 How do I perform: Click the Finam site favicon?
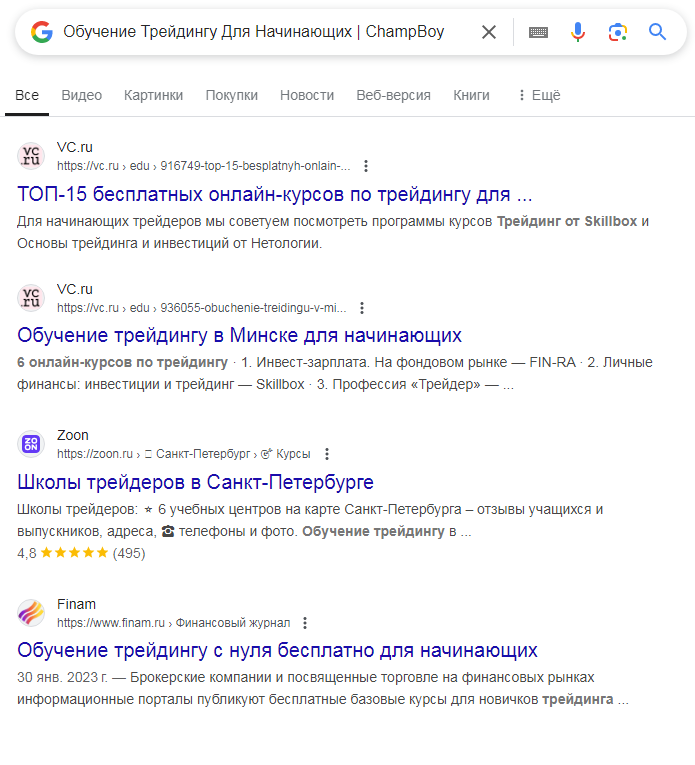31,613
